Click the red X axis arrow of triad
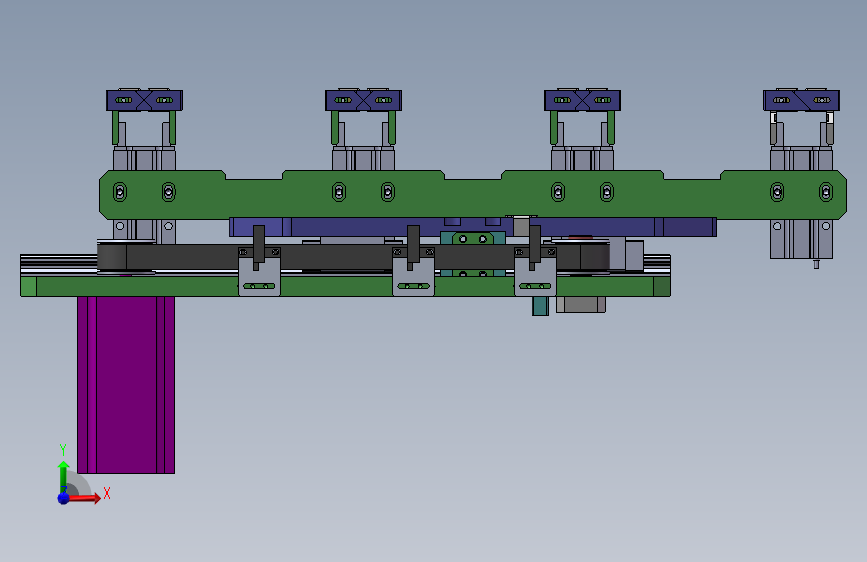This screenshot has width=867, height=562. (85, 498)
